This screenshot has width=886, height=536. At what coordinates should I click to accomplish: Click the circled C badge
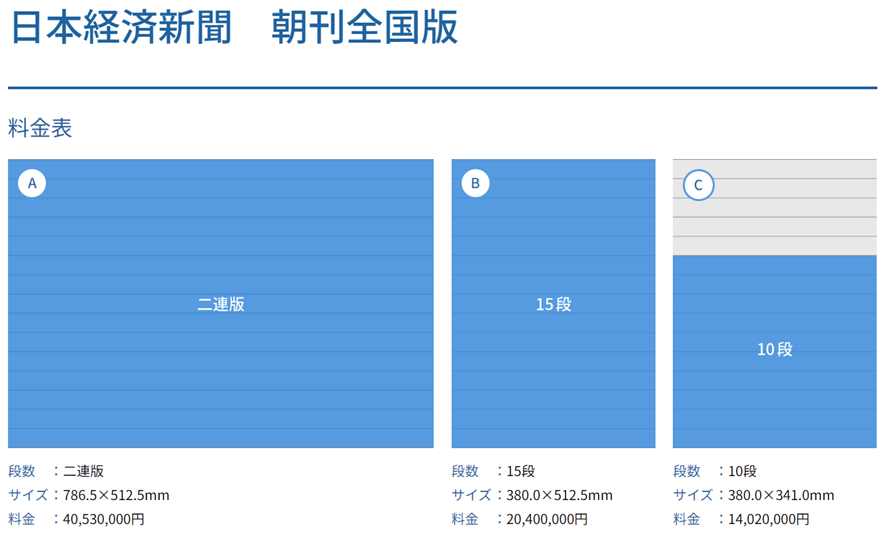[698, 185]
